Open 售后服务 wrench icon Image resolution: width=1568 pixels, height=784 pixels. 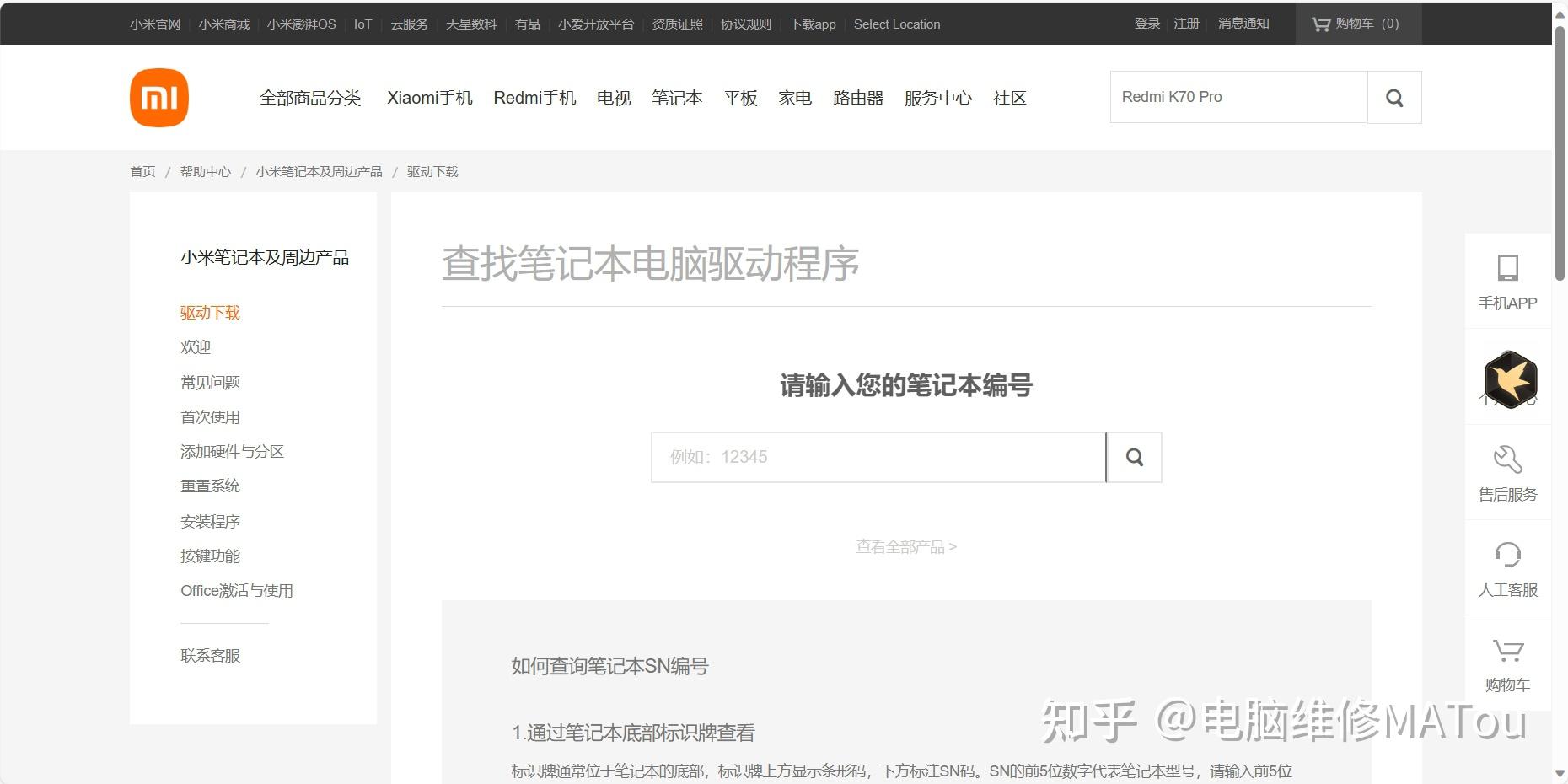pyautogui.click(x=1507, y=473)
